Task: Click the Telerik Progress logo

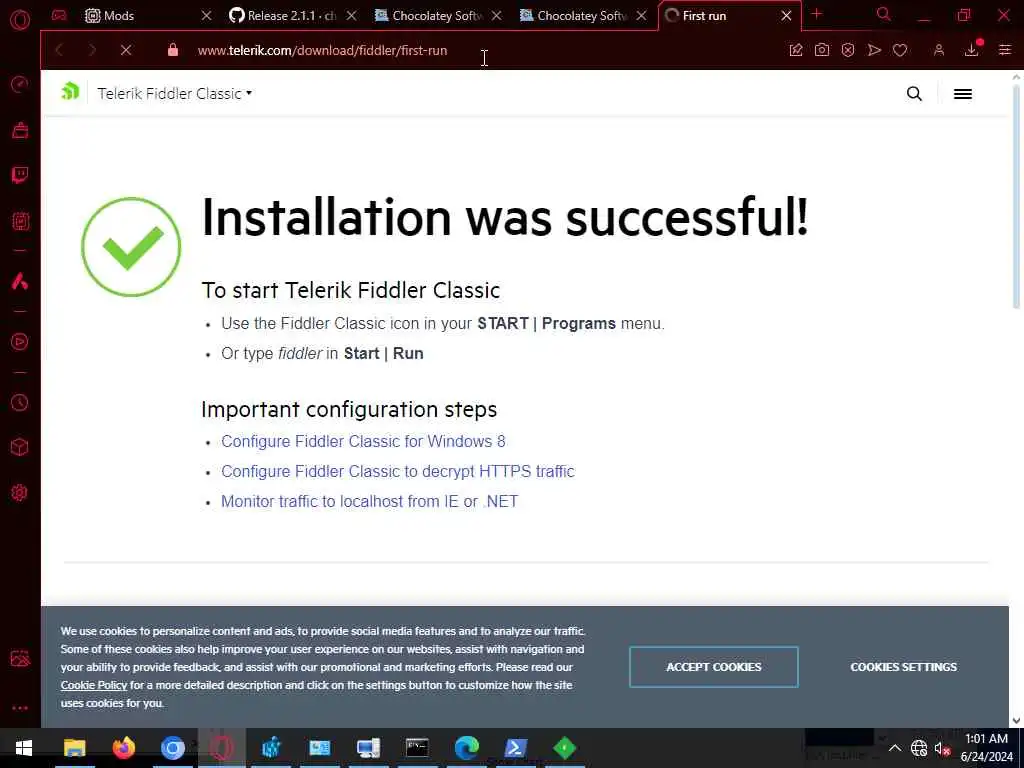Action: (x=70, y=91)
